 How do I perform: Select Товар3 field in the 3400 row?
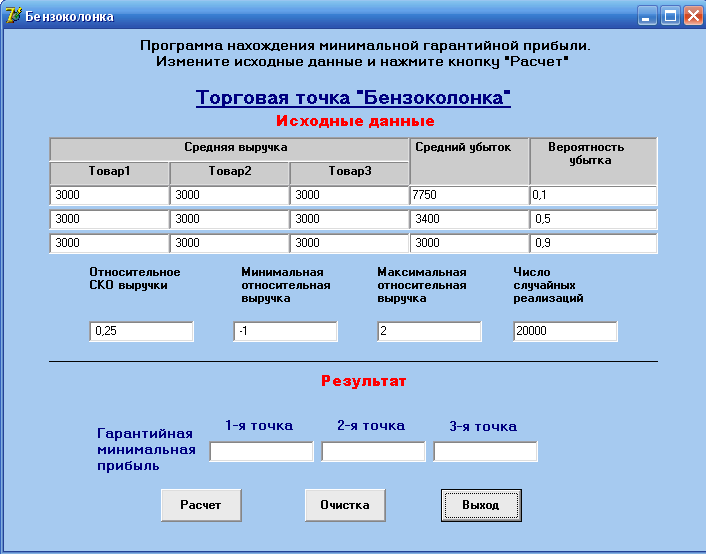(x=349, y=219)
